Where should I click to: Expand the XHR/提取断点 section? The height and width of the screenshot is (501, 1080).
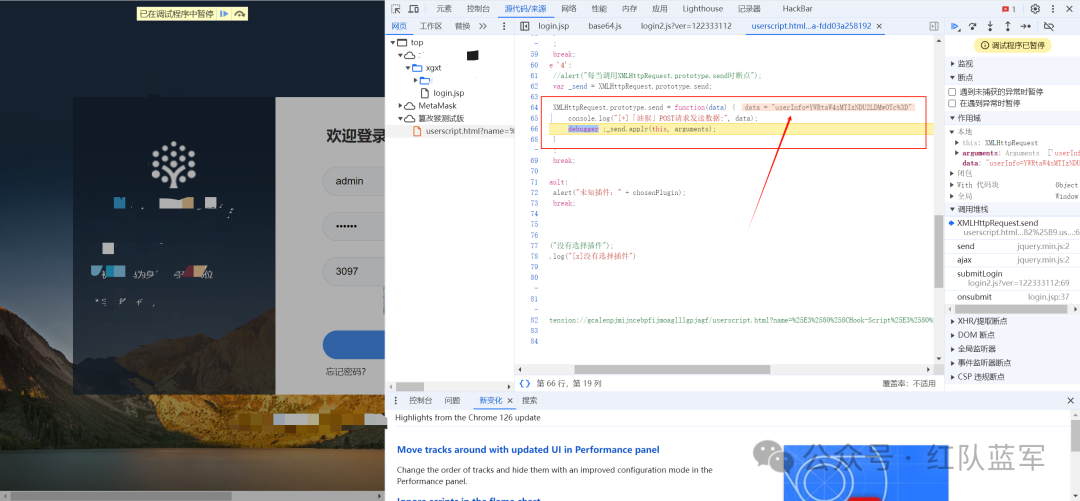tap(983, 321)
